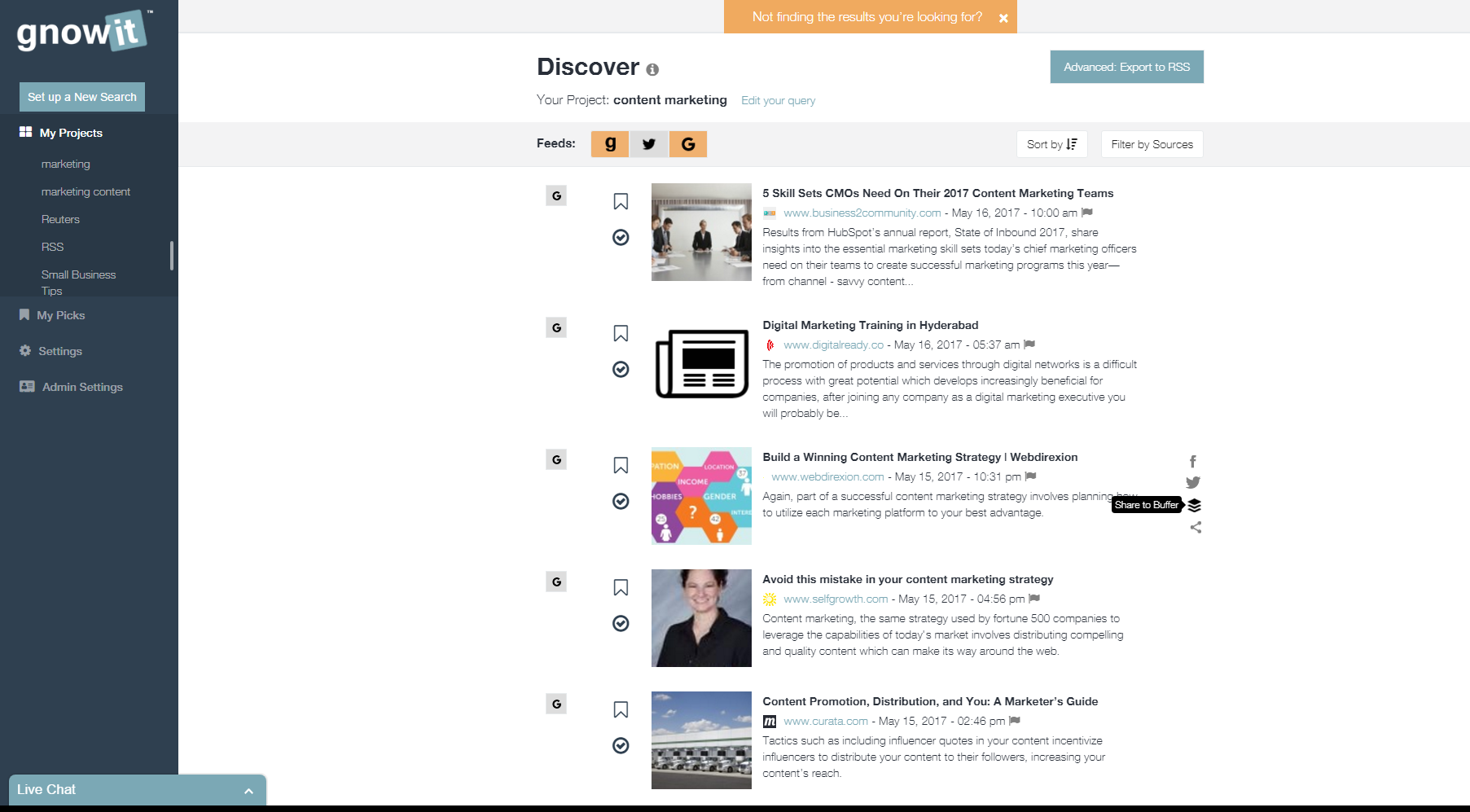Flag the webdirexion.com article
The height and width of the screenshot is (812, 1470).
pos(1030,476)
